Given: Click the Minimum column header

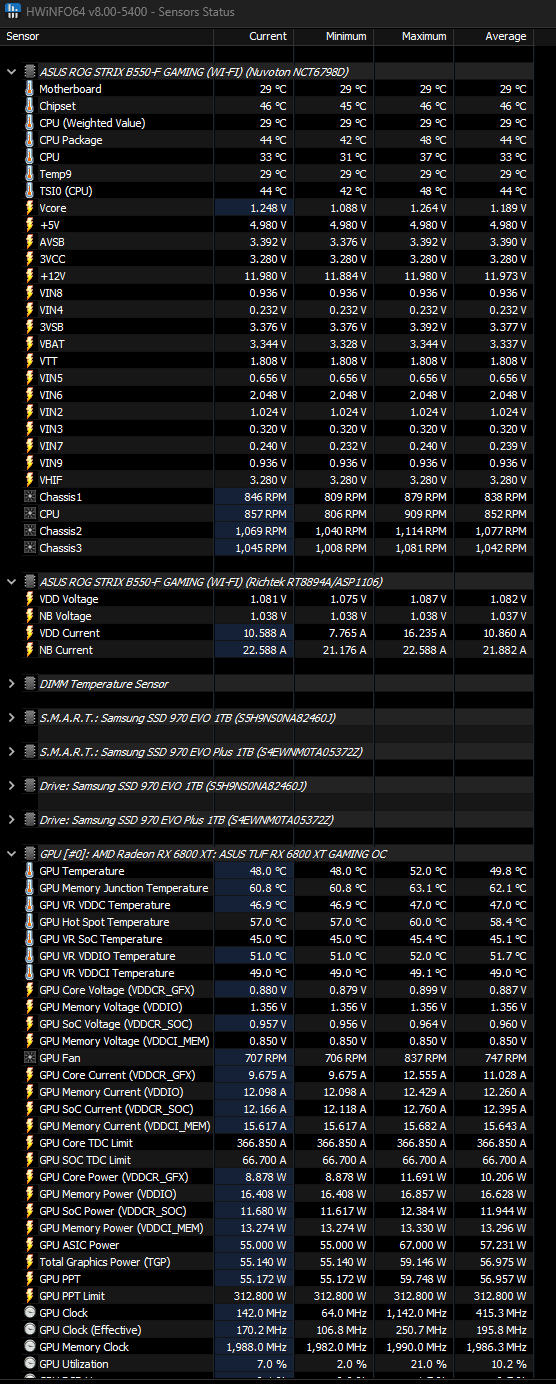Looking at the screenshot, I should pos(334,36).
